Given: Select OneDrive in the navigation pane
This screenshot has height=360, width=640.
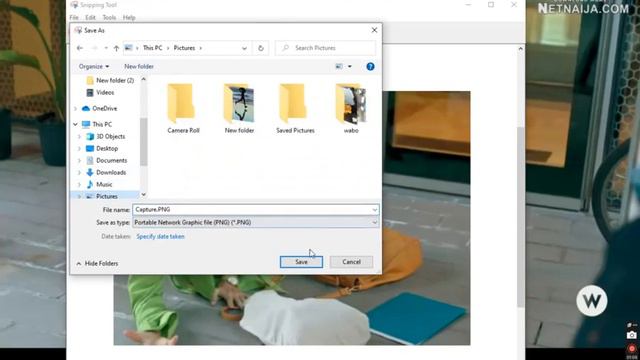Looking at the screenshot, I should (104, 109).
